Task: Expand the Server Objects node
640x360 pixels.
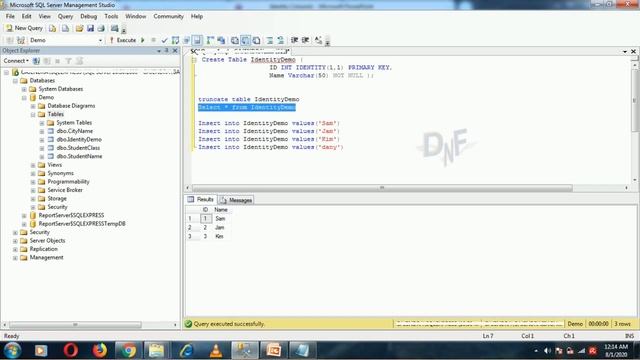Action: click(15, 241)
